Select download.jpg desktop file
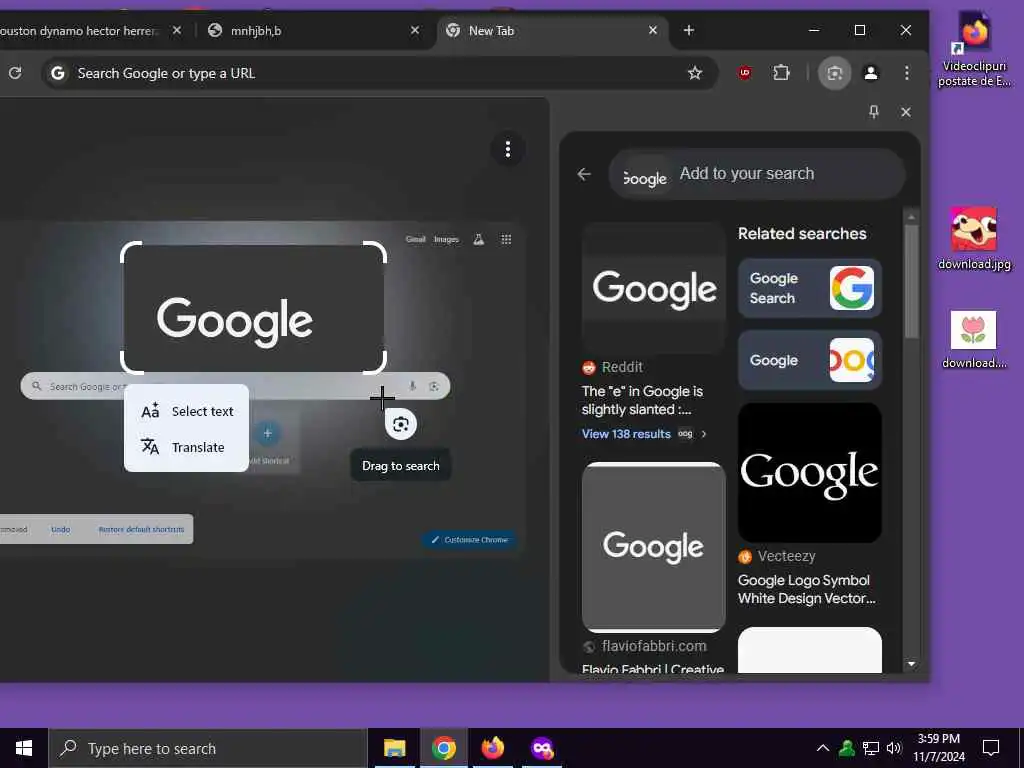 (x=974, y=238)
